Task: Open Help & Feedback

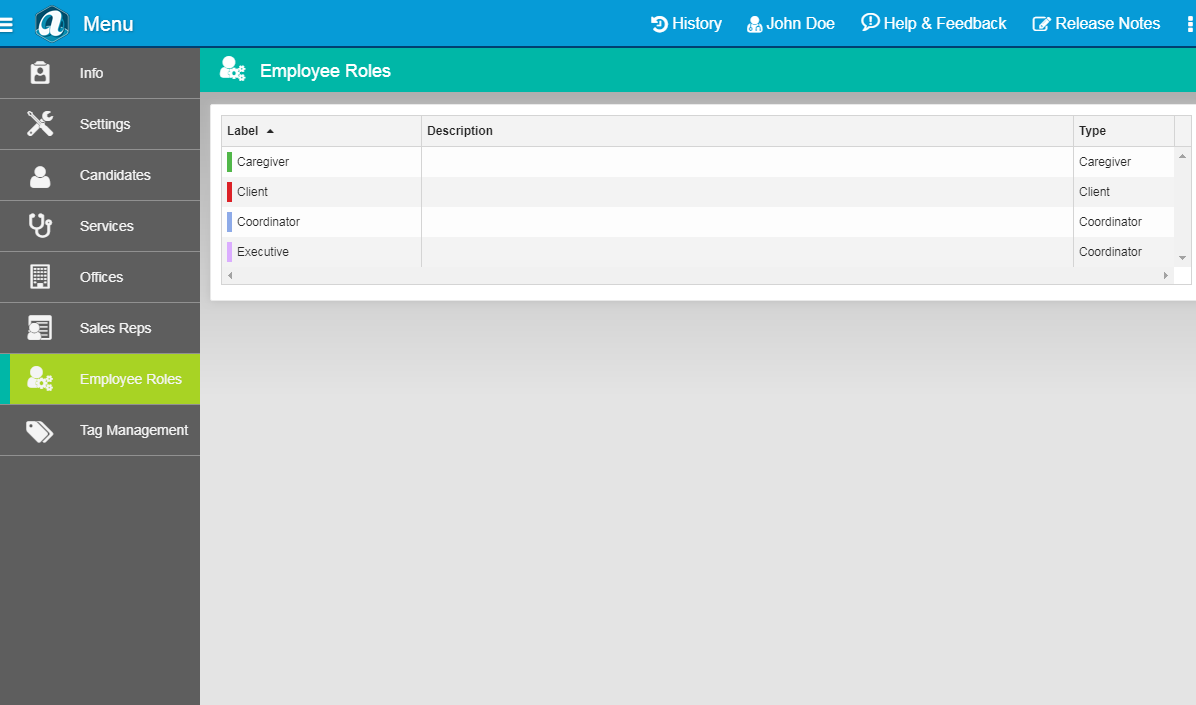Action: (934, 24)
